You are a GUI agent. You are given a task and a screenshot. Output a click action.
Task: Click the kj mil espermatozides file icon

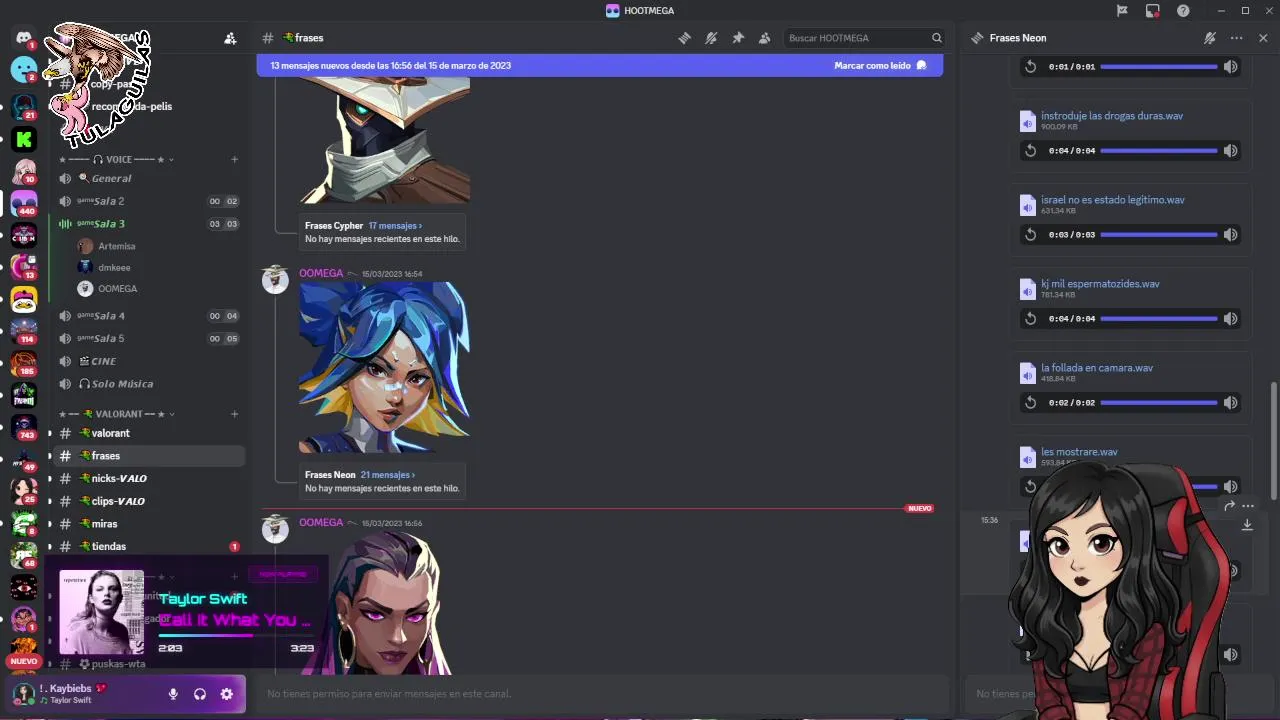[x=1027, y=289]
